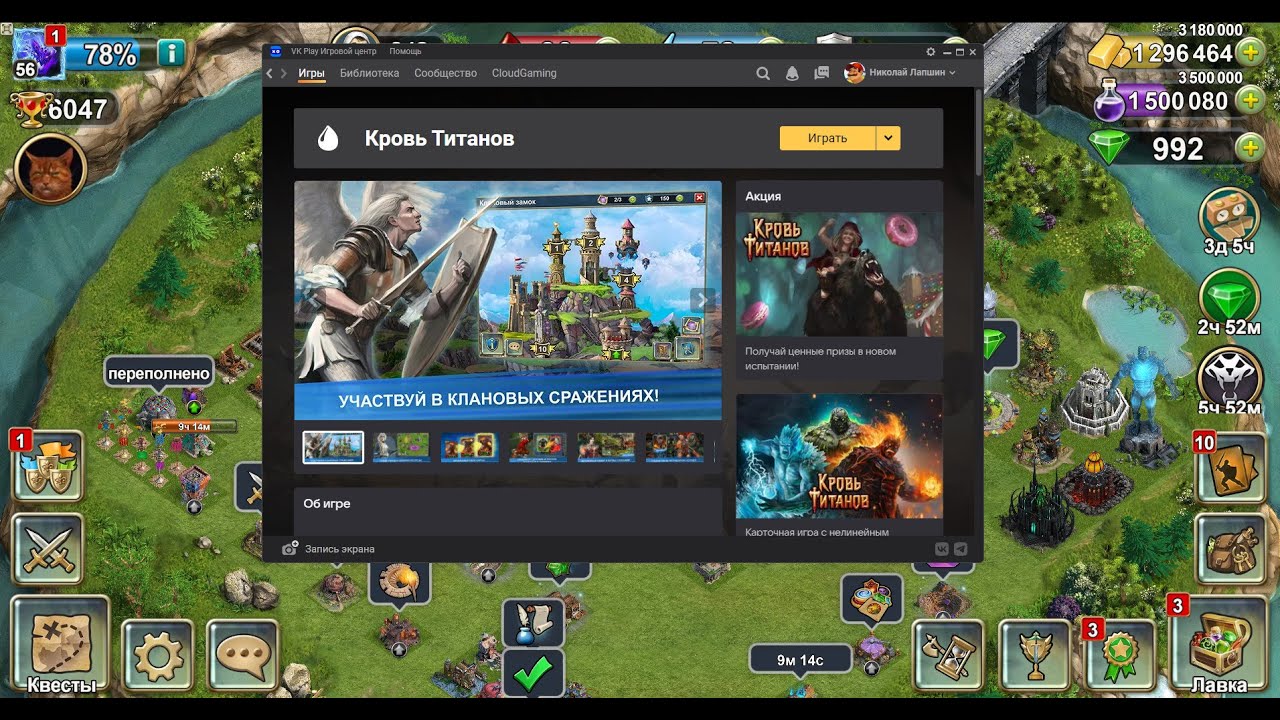Open the Квесты quest map in game
Screen dimensions: 1280x720
pos(60,646)
